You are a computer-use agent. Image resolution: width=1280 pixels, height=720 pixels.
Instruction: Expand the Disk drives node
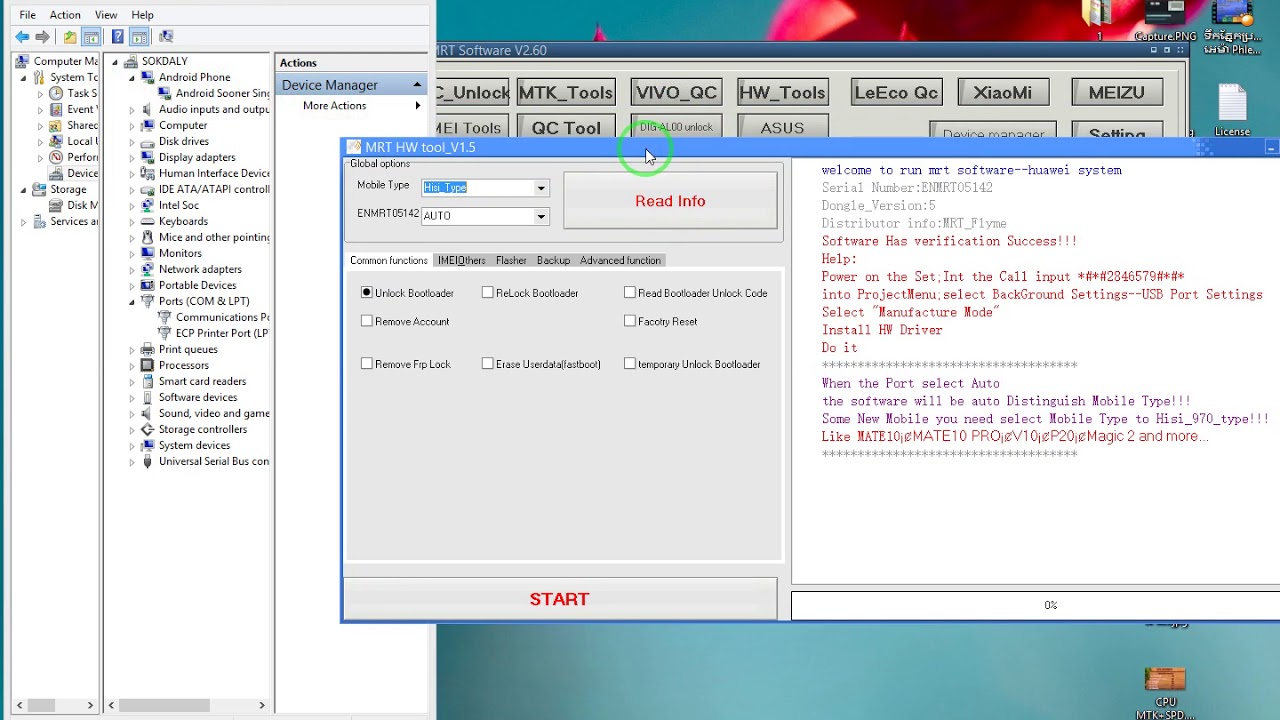point(131,141)
